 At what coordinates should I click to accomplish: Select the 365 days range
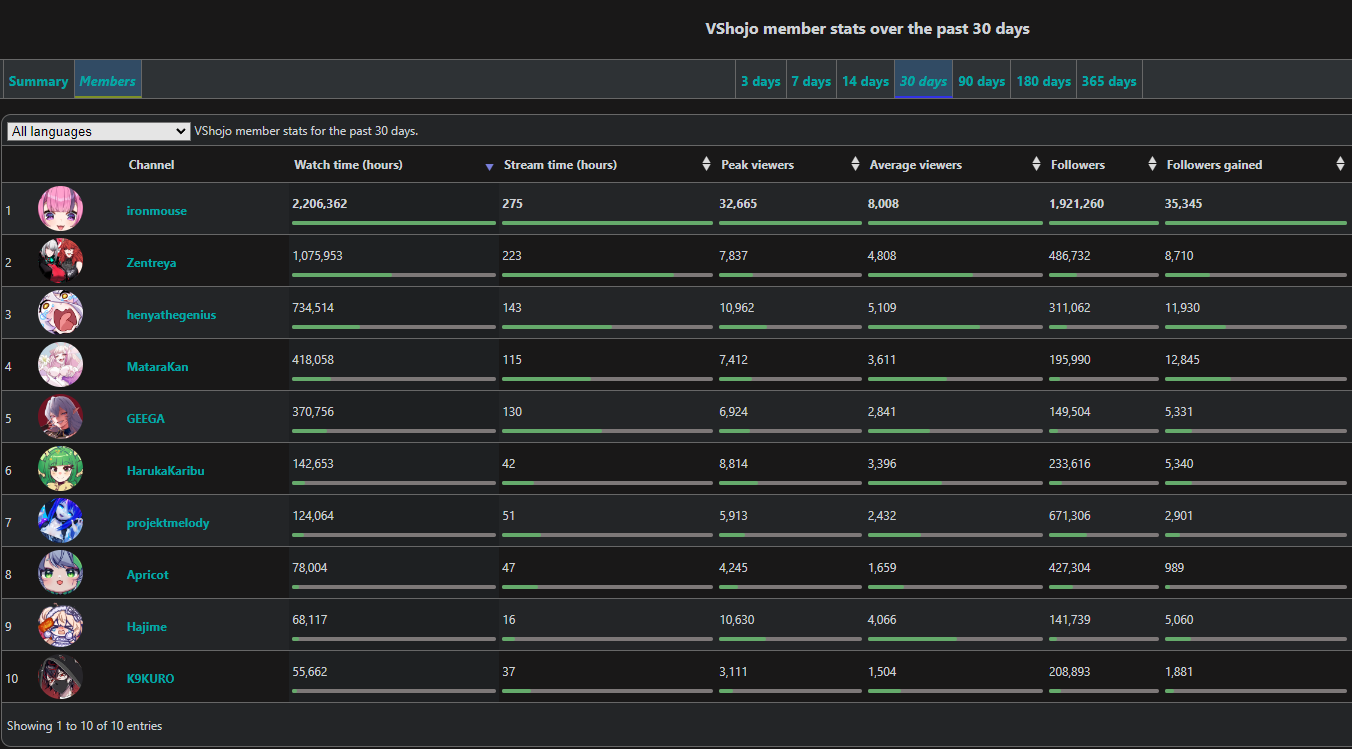click(x=1109, y=81)
